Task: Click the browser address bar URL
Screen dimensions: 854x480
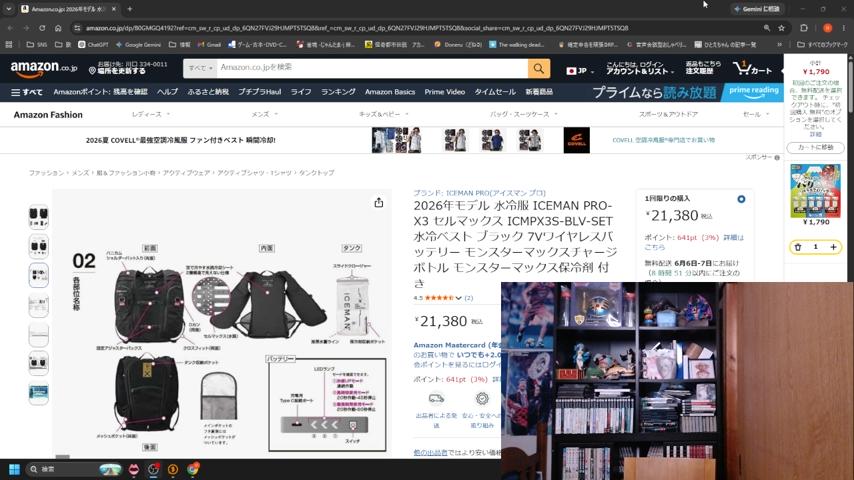Action: coord(357,28)
